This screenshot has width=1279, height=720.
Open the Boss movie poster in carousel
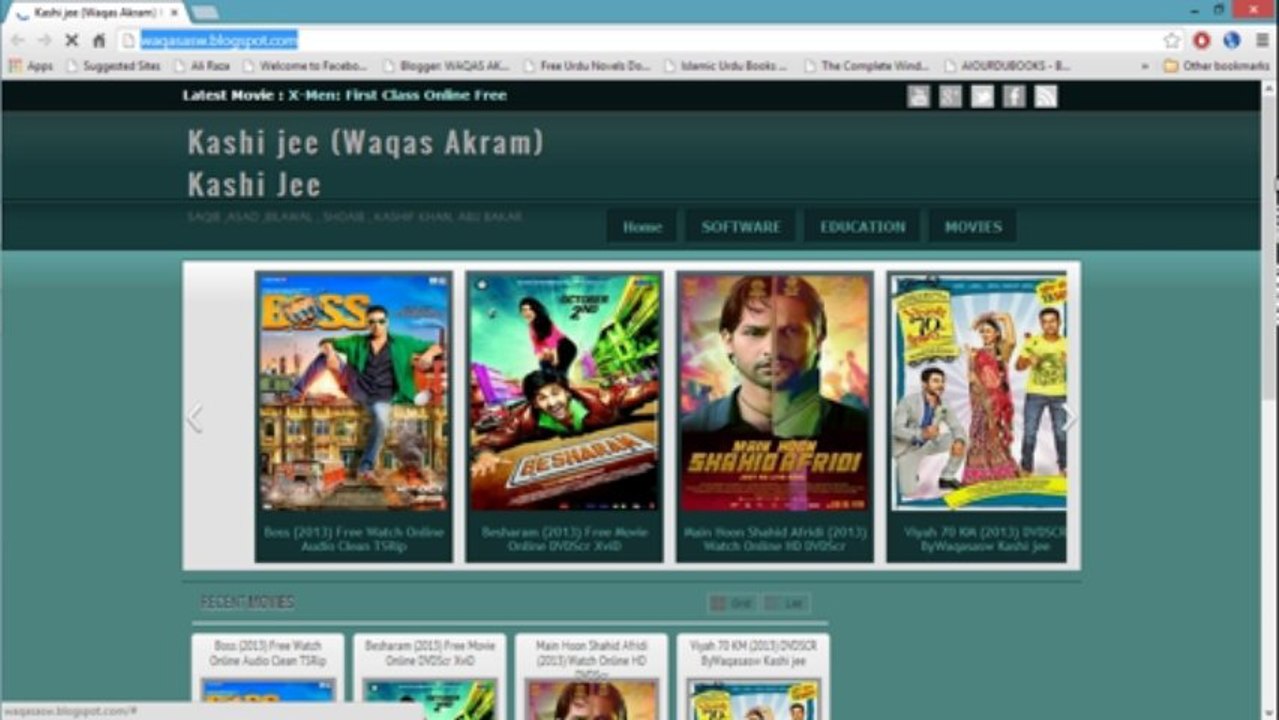point(354,392)
